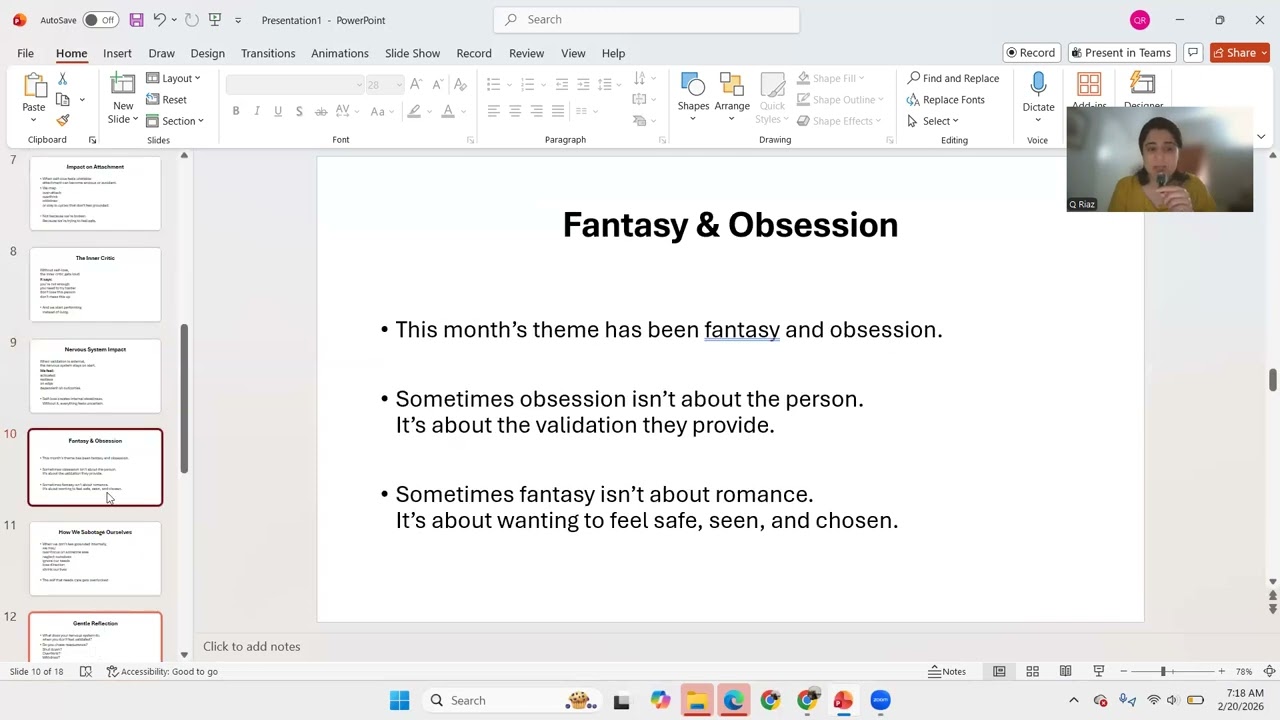Select slide 11 How We Sabotage Ourselves

tap(95, 559)
